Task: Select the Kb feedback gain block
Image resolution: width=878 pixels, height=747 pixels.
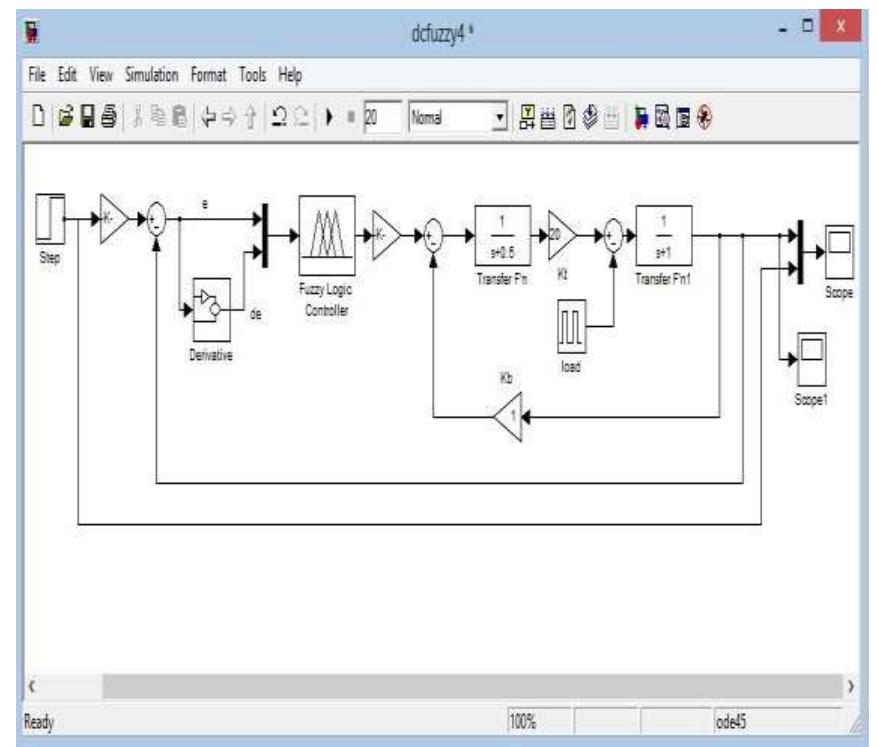Action: [509, 417]
